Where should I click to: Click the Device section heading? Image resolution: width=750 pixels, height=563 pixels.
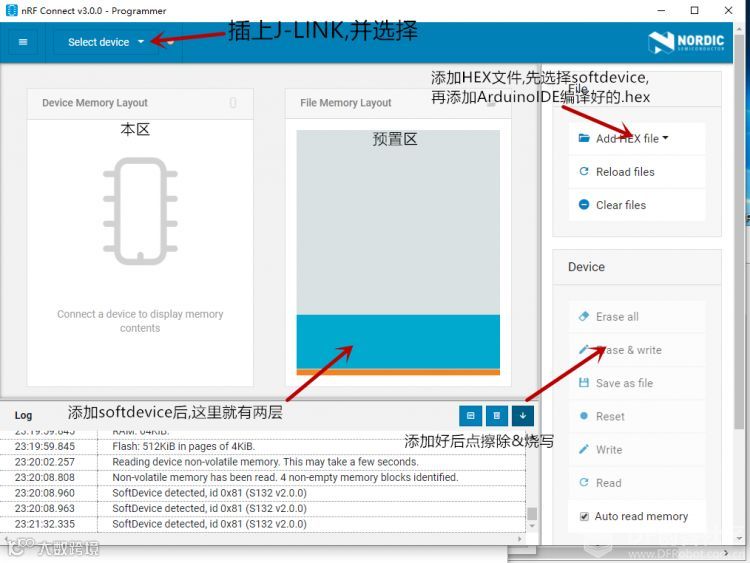point(586,267)
